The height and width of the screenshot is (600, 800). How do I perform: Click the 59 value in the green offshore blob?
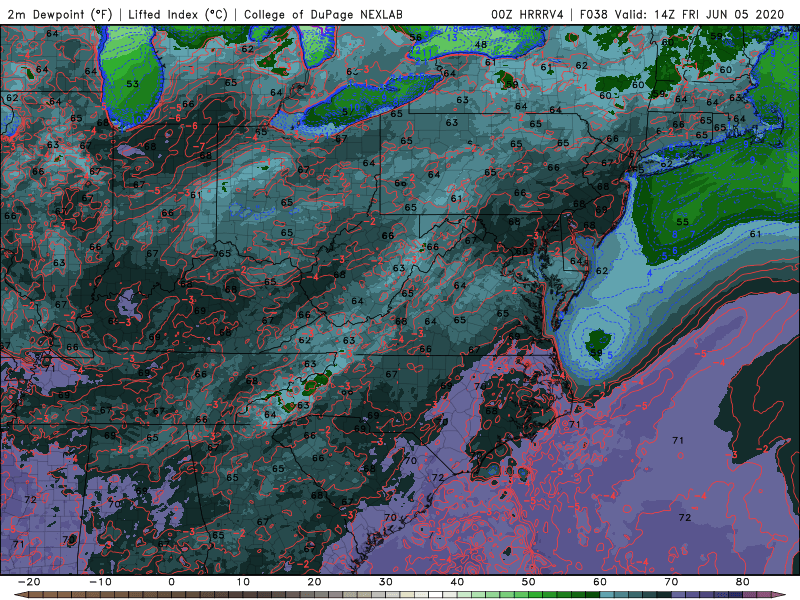(x=596, y=353)
